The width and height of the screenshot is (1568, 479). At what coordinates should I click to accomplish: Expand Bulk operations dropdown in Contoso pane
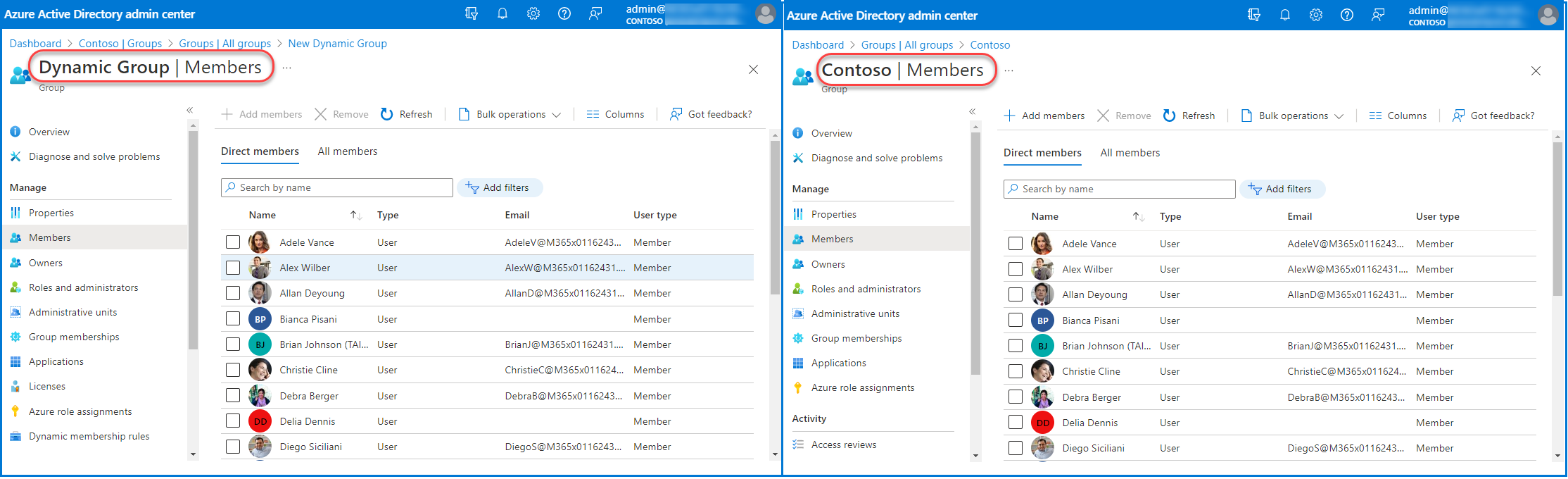tap(1293, 116)
